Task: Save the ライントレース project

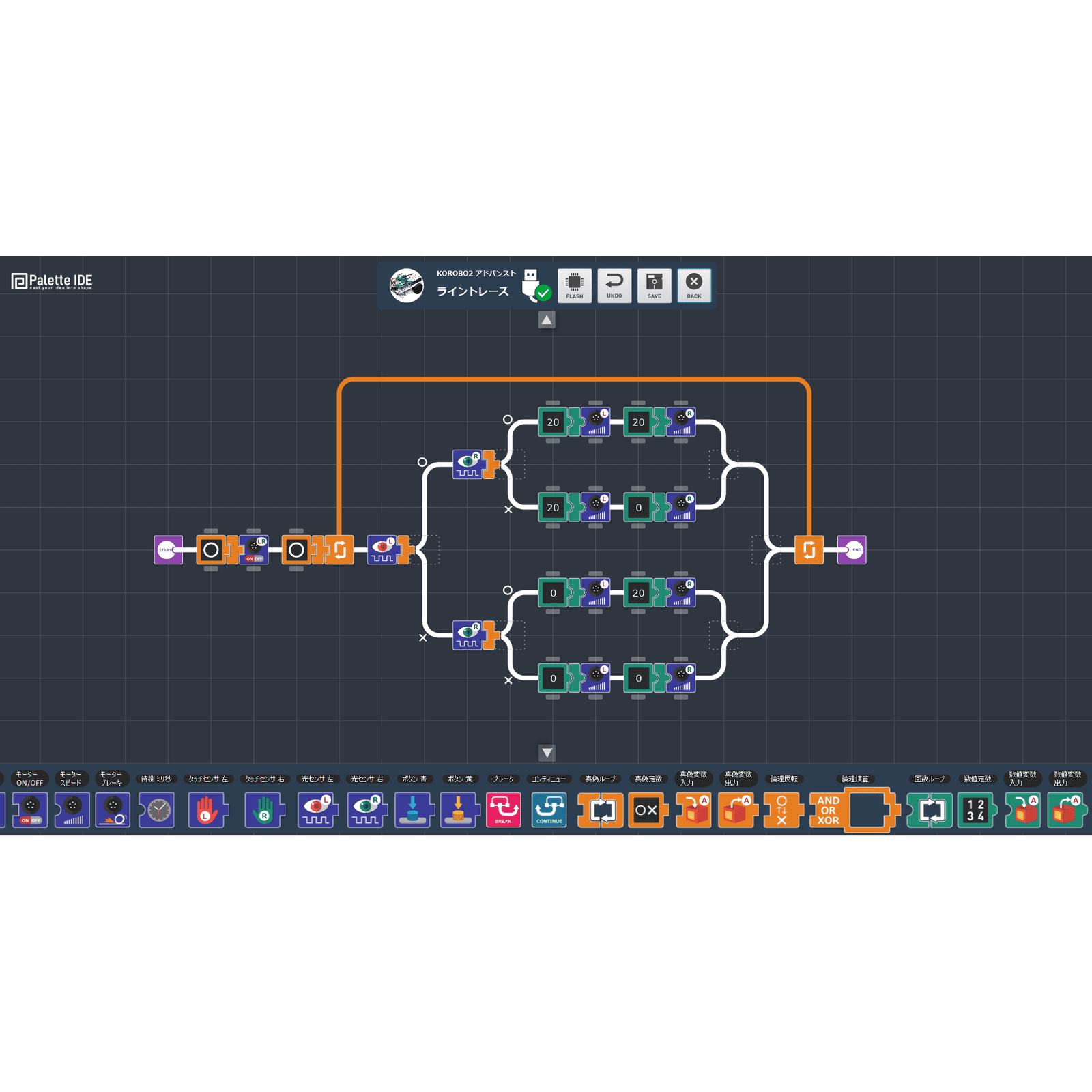Action: tap(654, 285)
